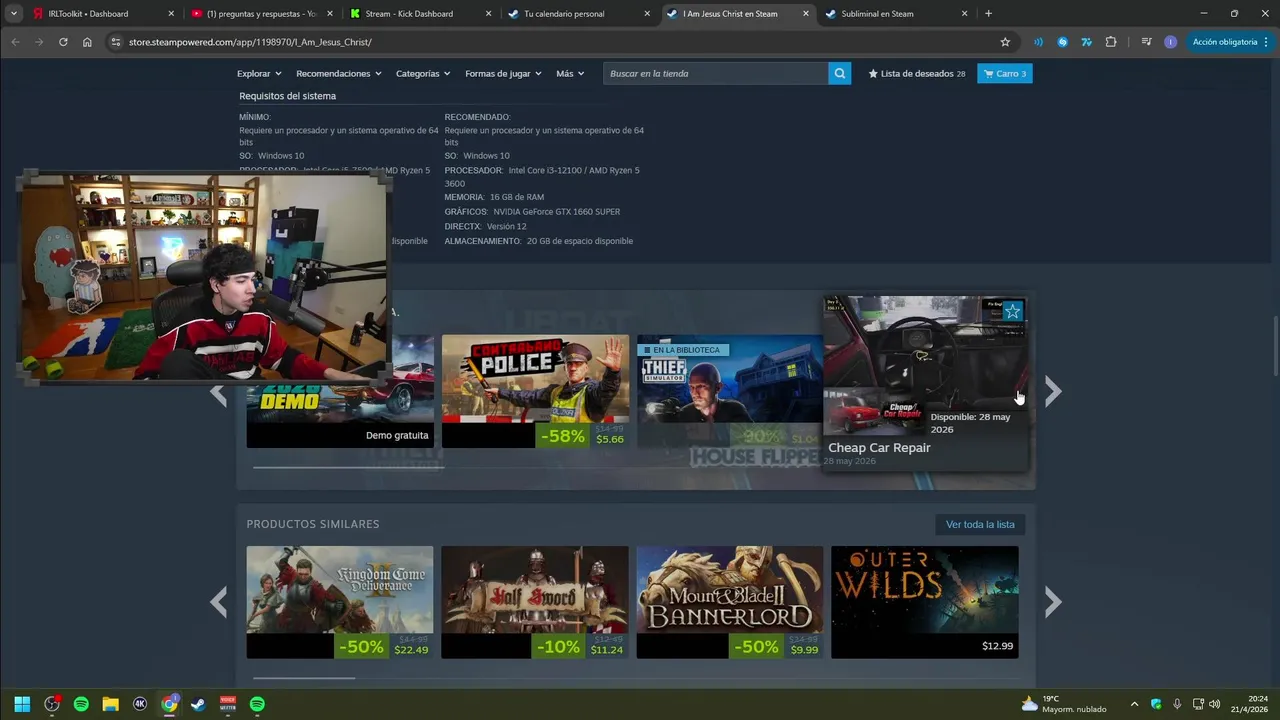The width and height of the screenshot is (1280, 720).
Task: Open Thief Simulator game card
Action: pyautogui.click(x=729, y=391)
